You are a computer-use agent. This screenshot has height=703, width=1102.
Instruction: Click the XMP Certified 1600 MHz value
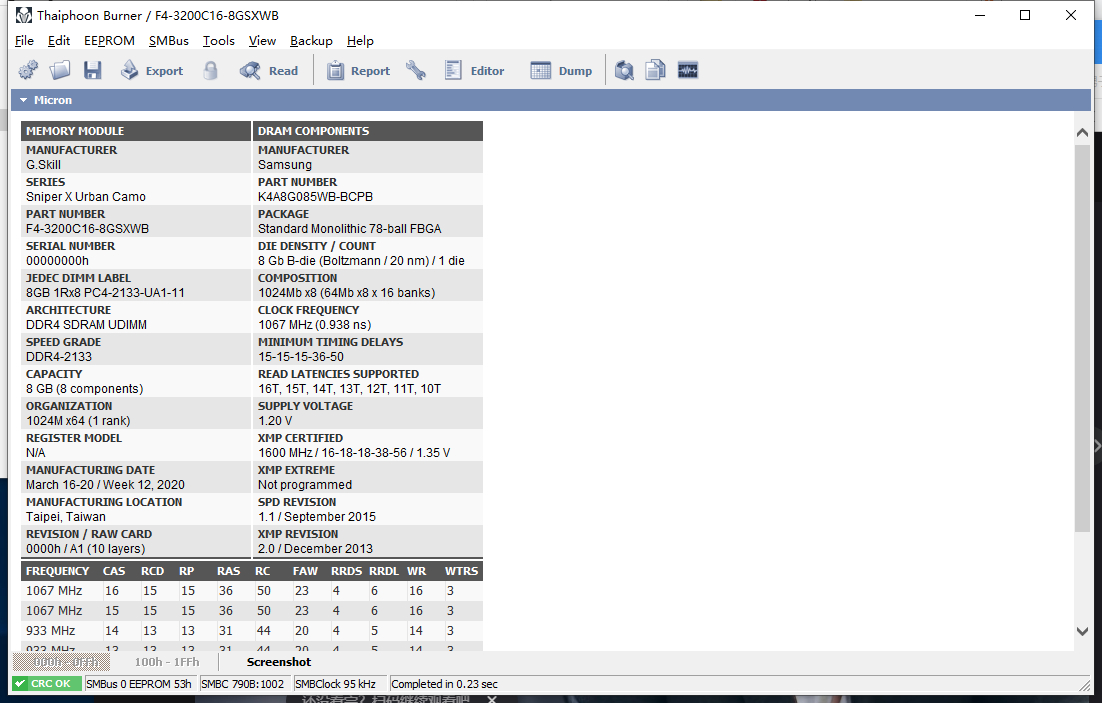[354, 453]
